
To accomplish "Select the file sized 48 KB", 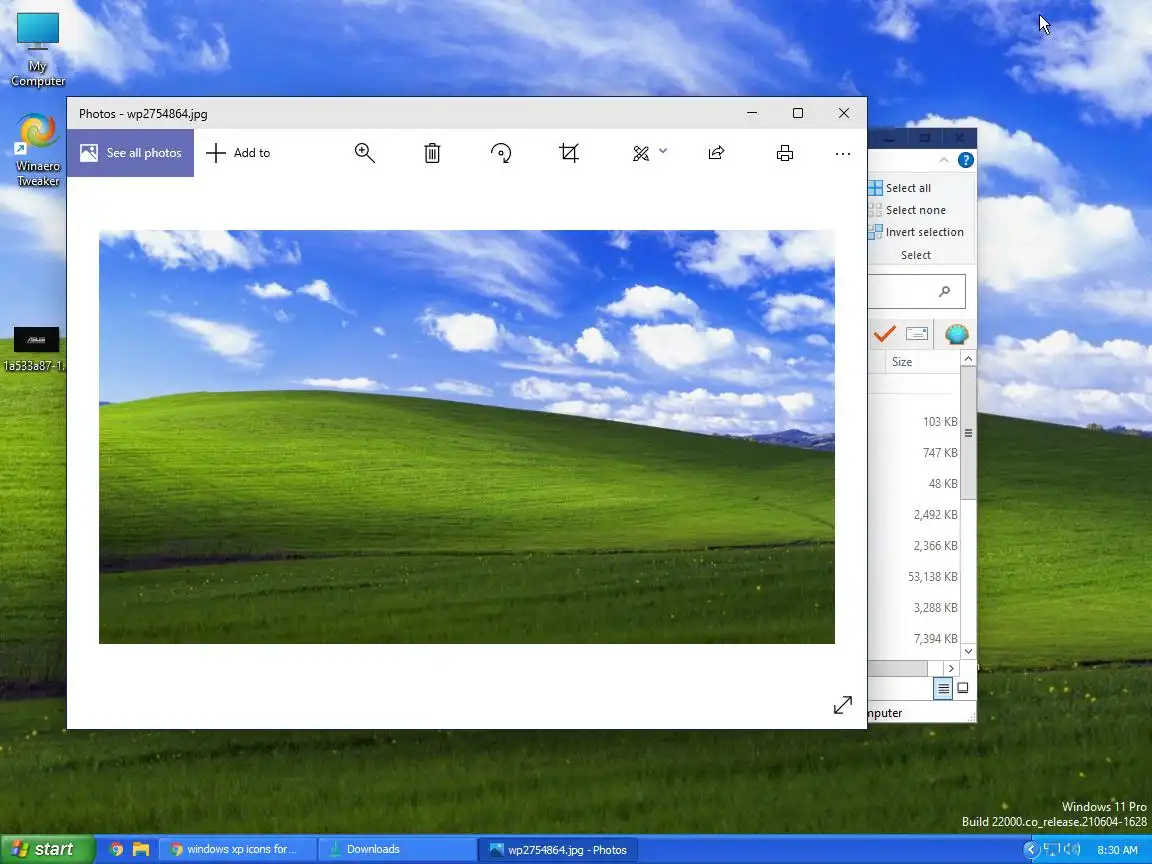I will (x=943, y=483).
